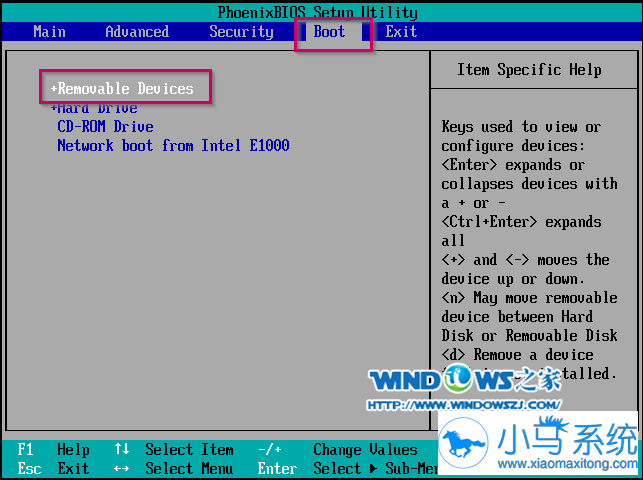Click '<n> May move removable' help line

[529, 298]
